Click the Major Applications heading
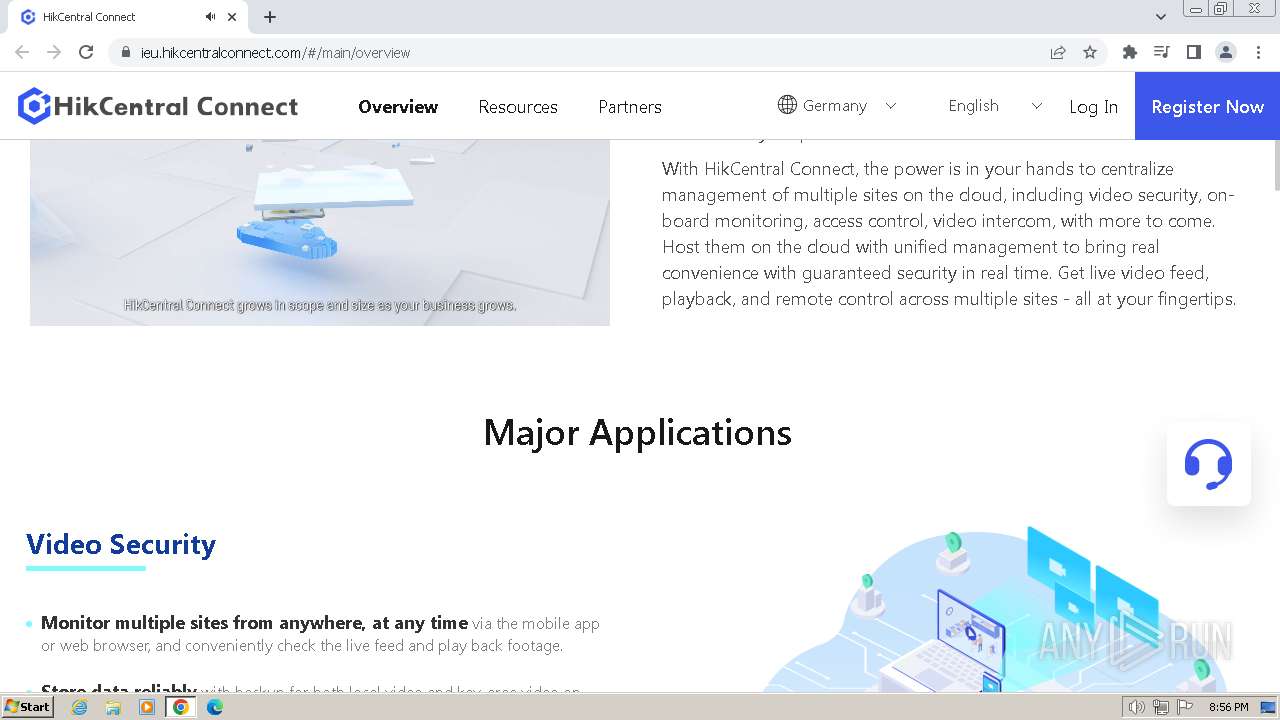 point(638,432)
